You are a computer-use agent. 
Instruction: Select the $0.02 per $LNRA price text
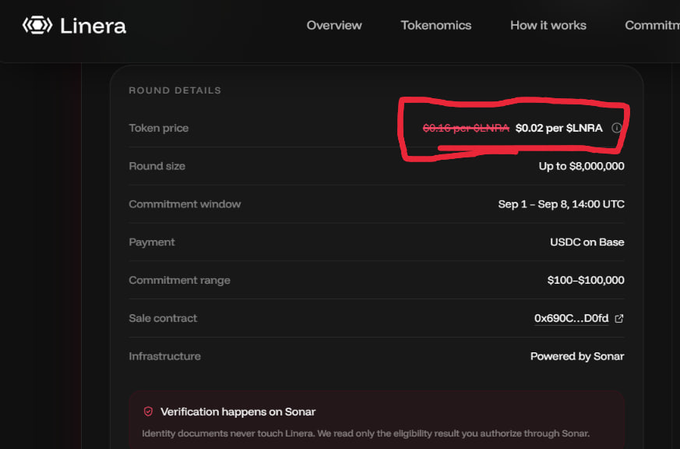click(x=559, y=128)
